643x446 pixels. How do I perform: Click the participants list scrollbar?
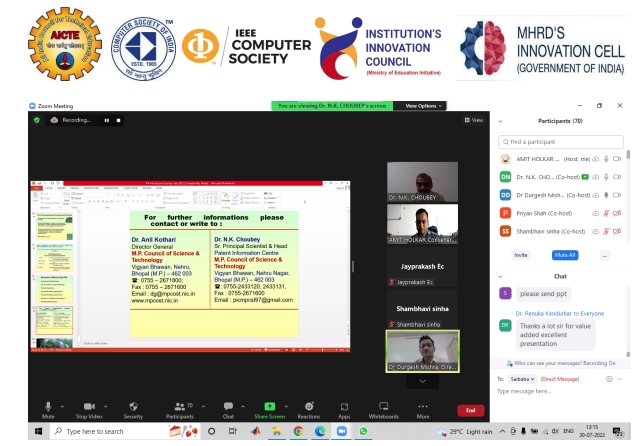pyautogui.click(x=628, y=156)
